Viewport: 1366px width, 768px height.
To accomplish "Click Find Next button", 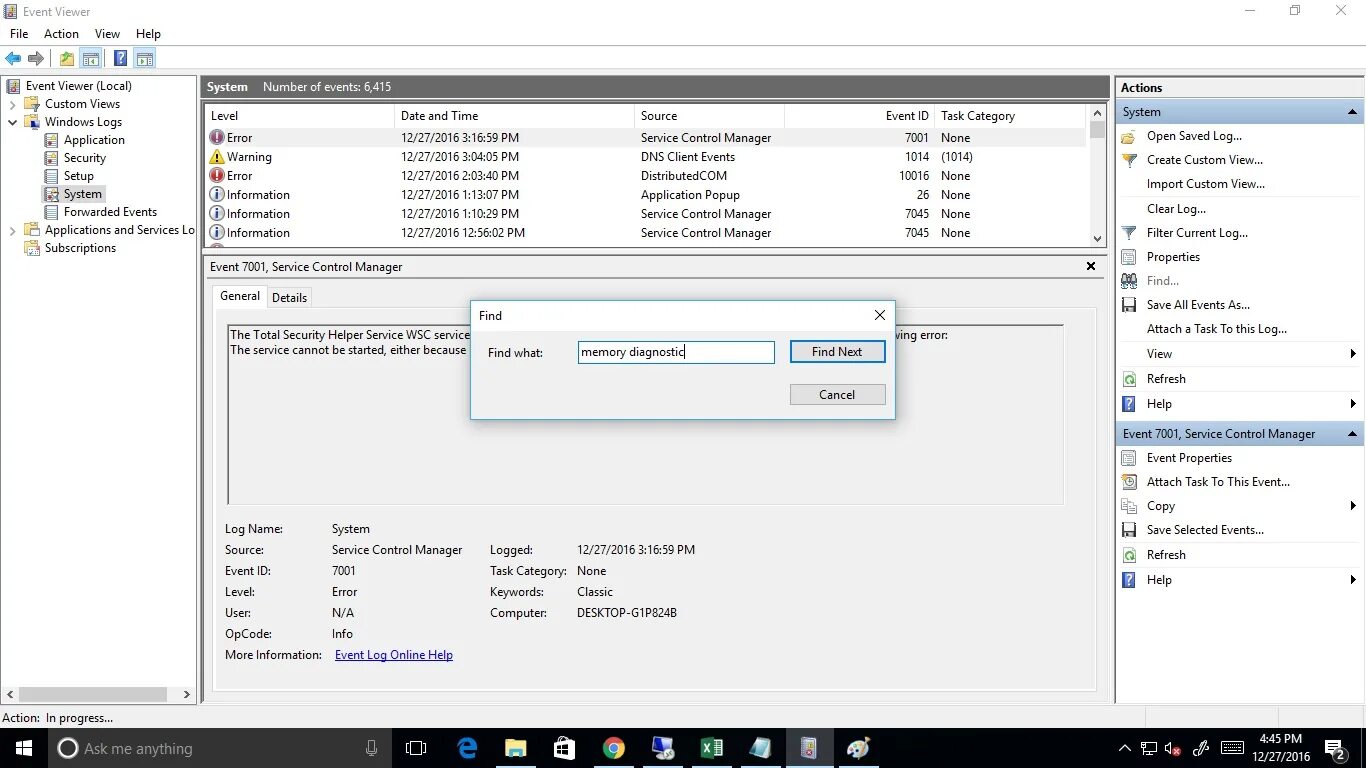I will tap(837, 352).
